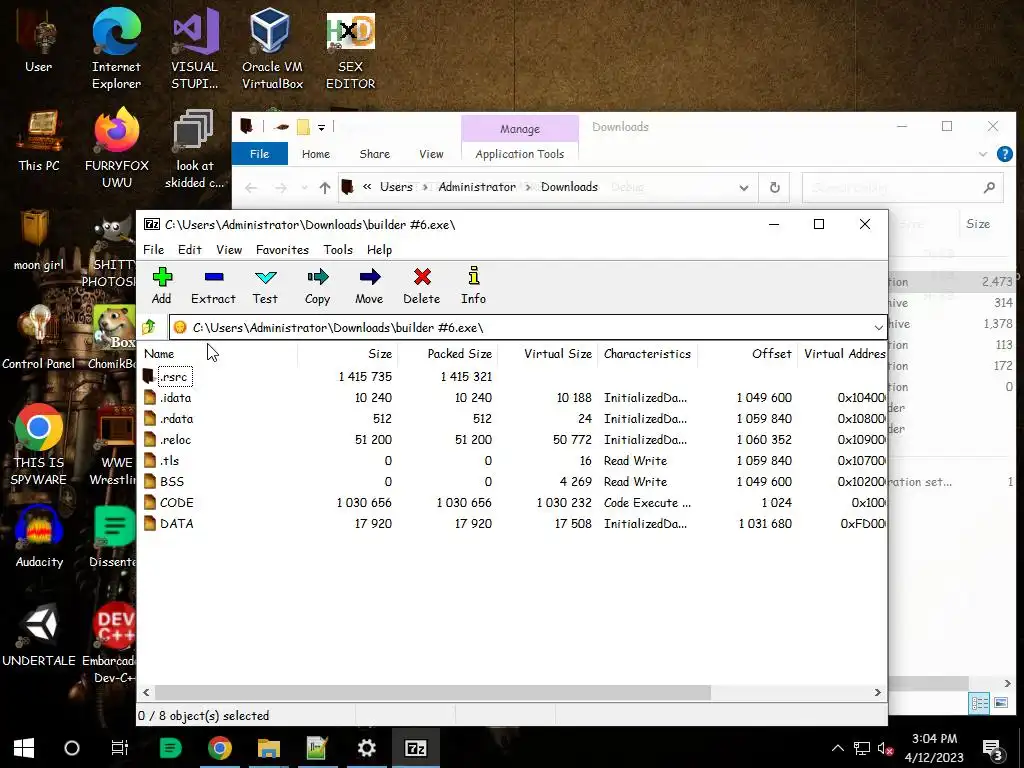The width and height of the screenshot is (1024, 768).
Task: Sort by the Characteristics column
Action: [x=647, y=353]
